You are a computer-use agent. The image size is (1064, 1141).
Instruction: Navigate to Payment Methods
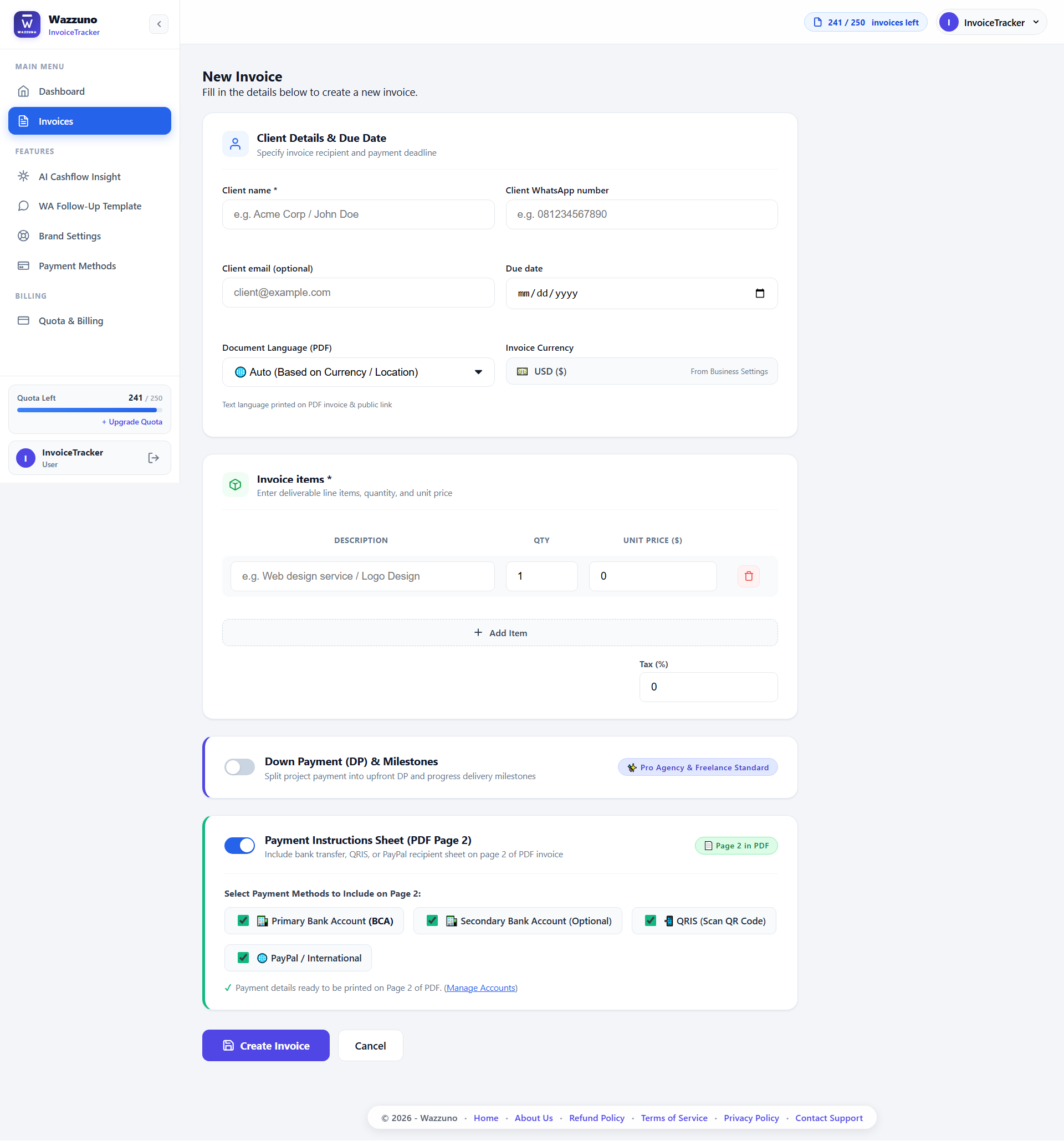90,266
